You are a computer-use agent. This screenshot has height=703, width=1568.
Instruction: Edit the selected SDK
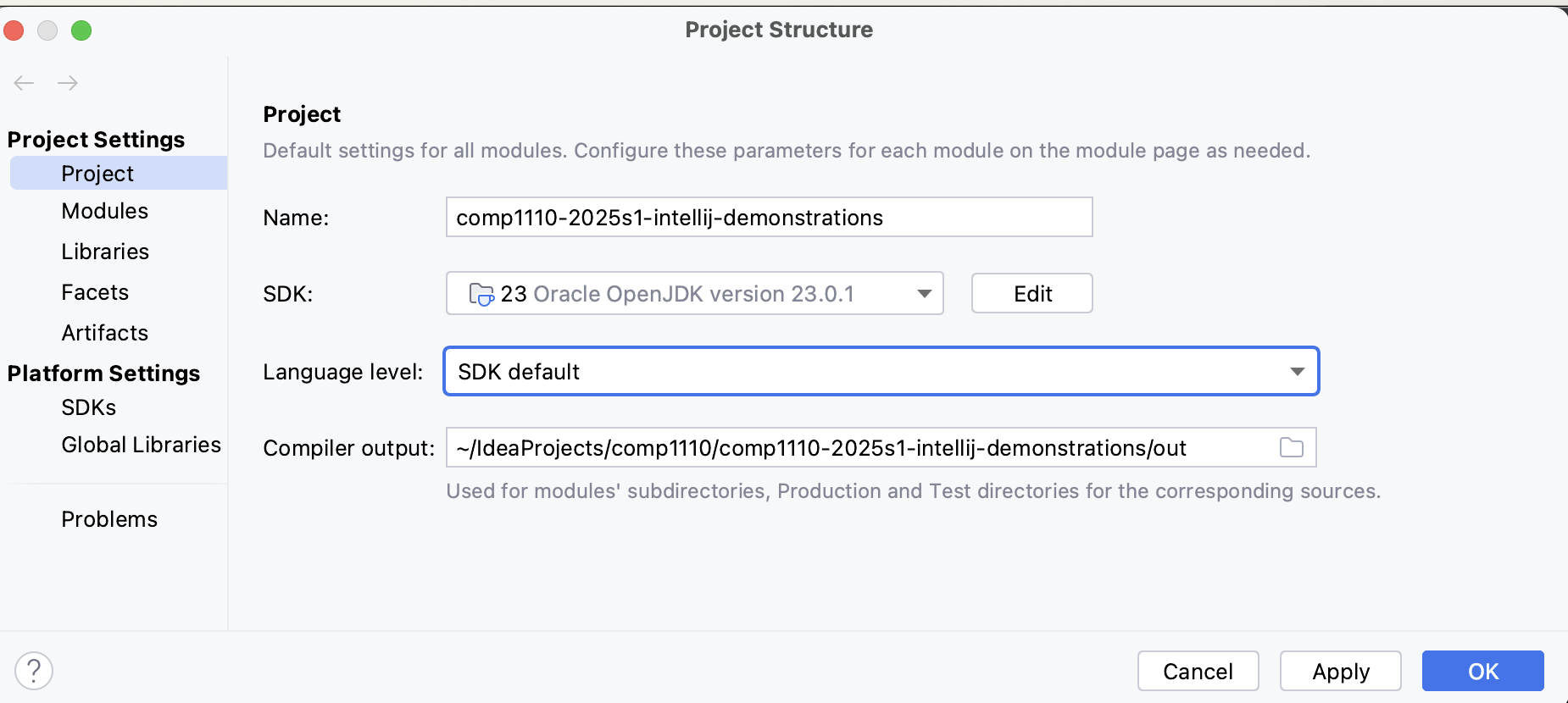click(1031, 293)
